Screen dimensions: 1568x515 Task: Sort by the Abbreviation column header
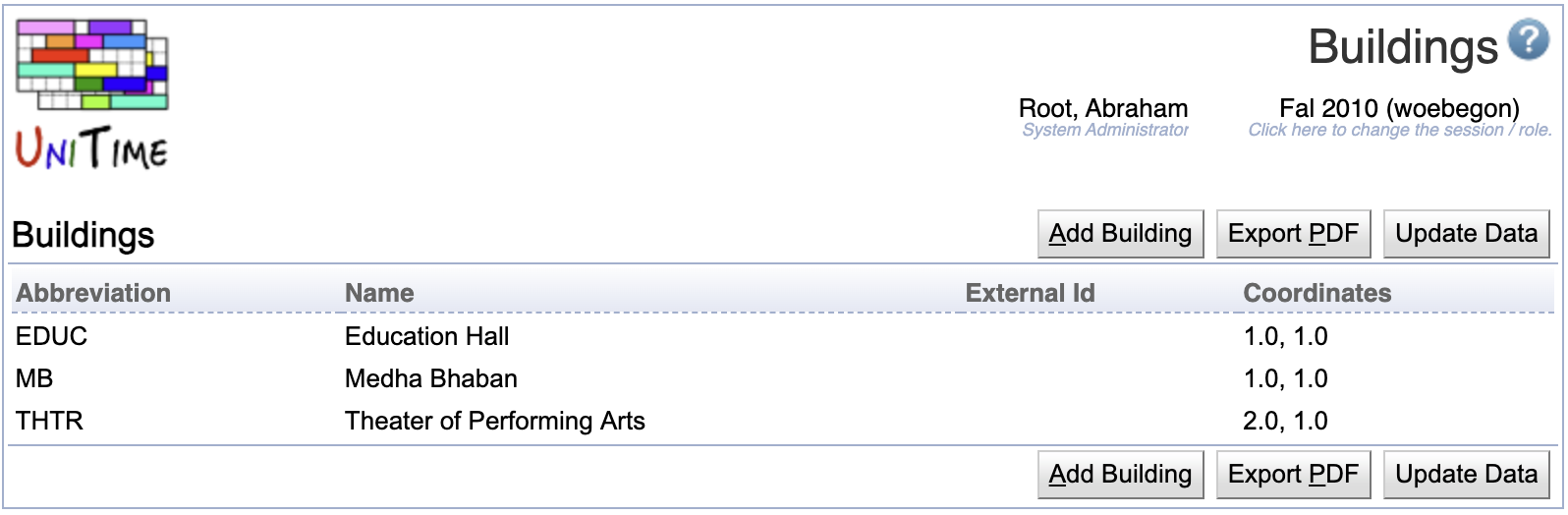93,293
